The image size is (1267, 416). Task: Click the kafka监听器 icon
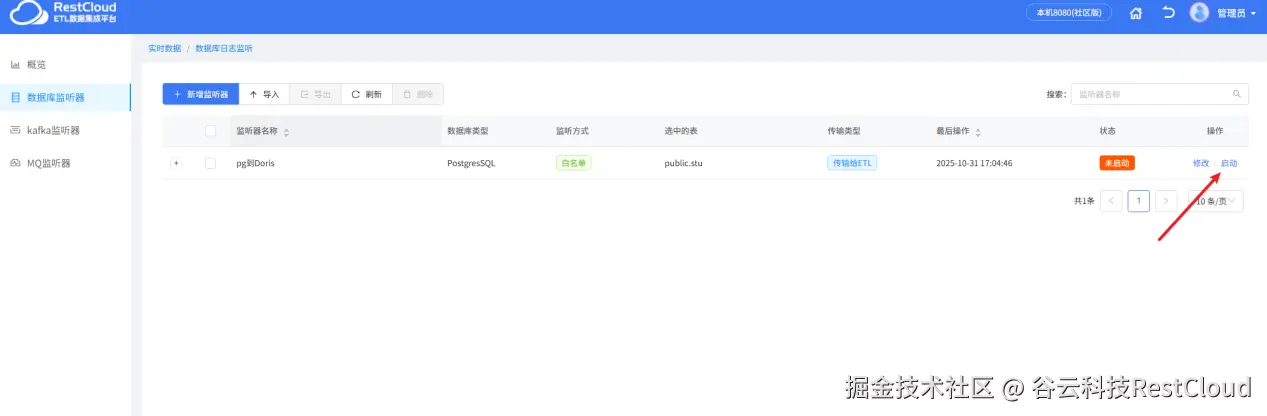point(15,130)
